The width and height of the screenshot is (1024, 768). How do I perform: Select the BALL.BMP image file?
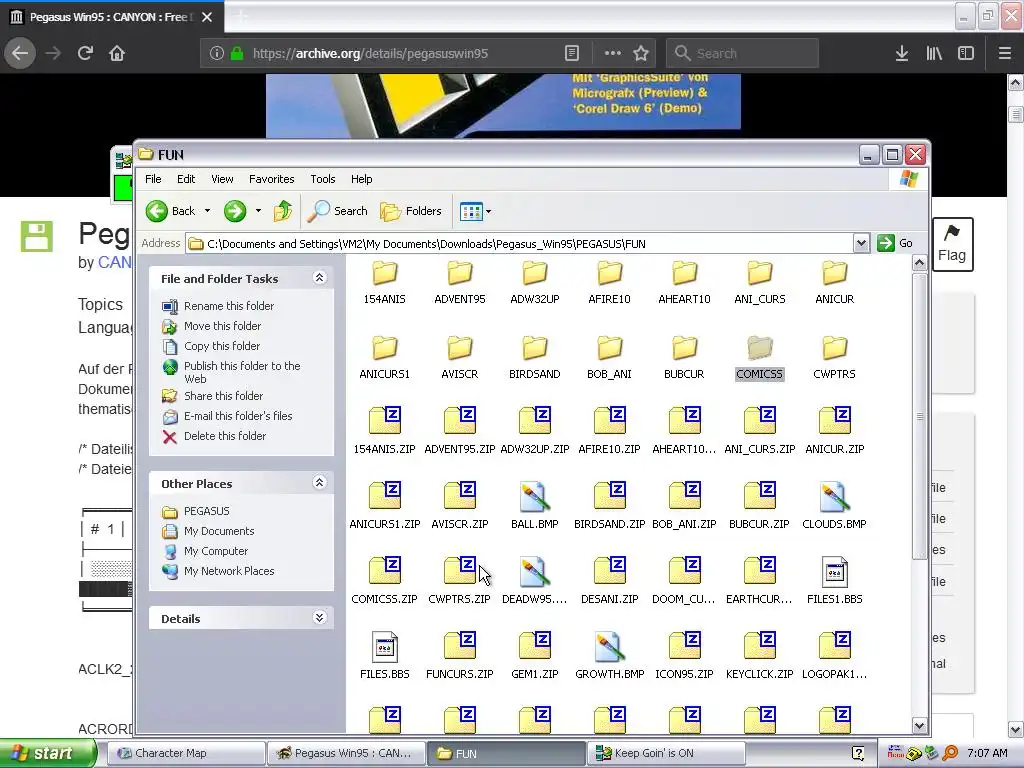(x=534, y=507)
